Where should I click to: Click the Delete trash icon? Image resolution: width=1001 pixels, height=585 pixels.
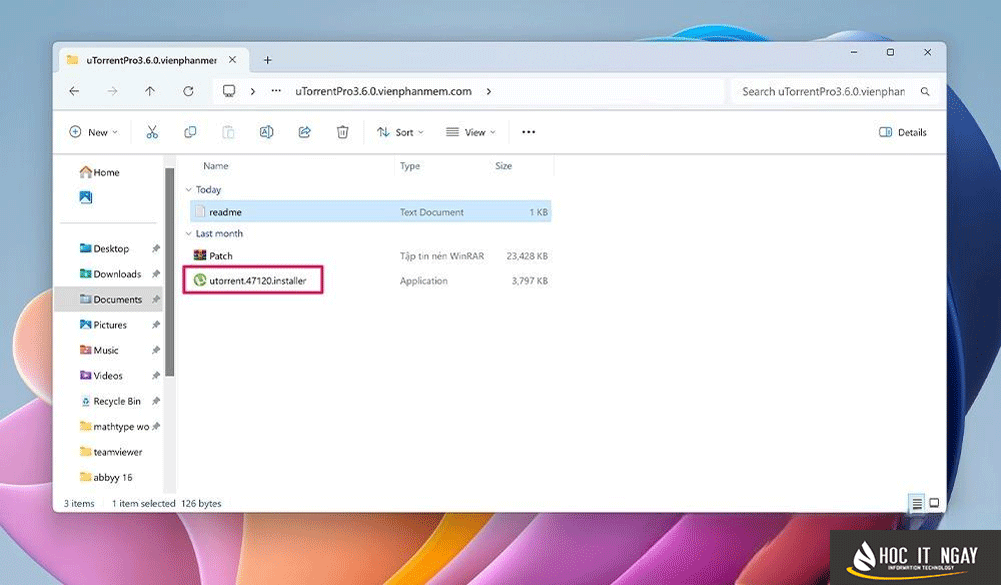(343, 132)
